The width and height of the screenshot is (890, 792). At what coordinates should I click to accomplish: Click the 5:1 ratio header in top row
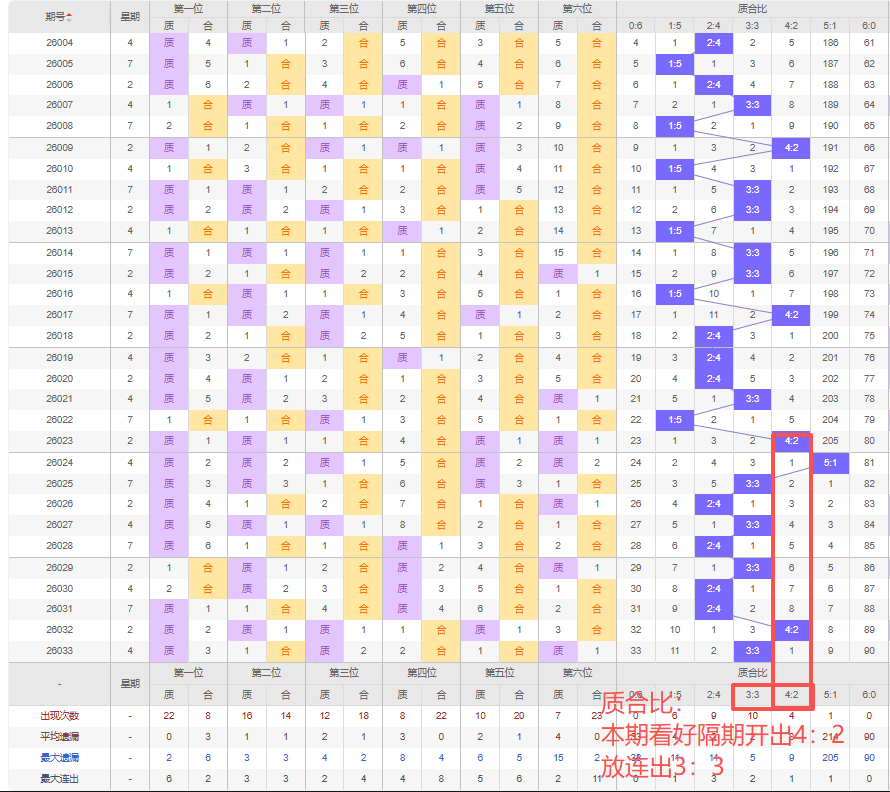[830, 26]
